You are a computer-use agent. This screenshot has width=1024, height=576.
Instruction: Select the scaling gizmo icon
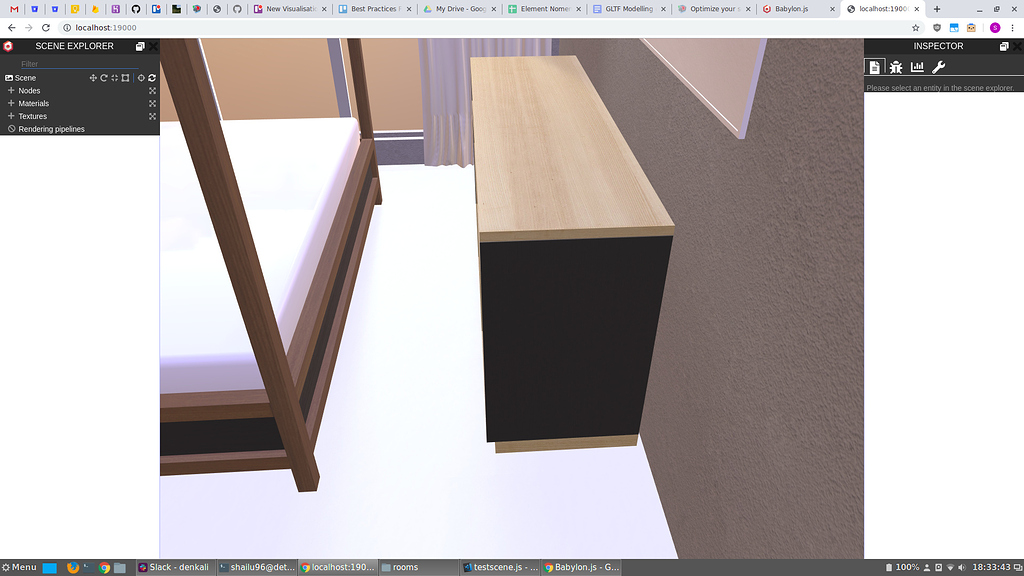[114, 78]
